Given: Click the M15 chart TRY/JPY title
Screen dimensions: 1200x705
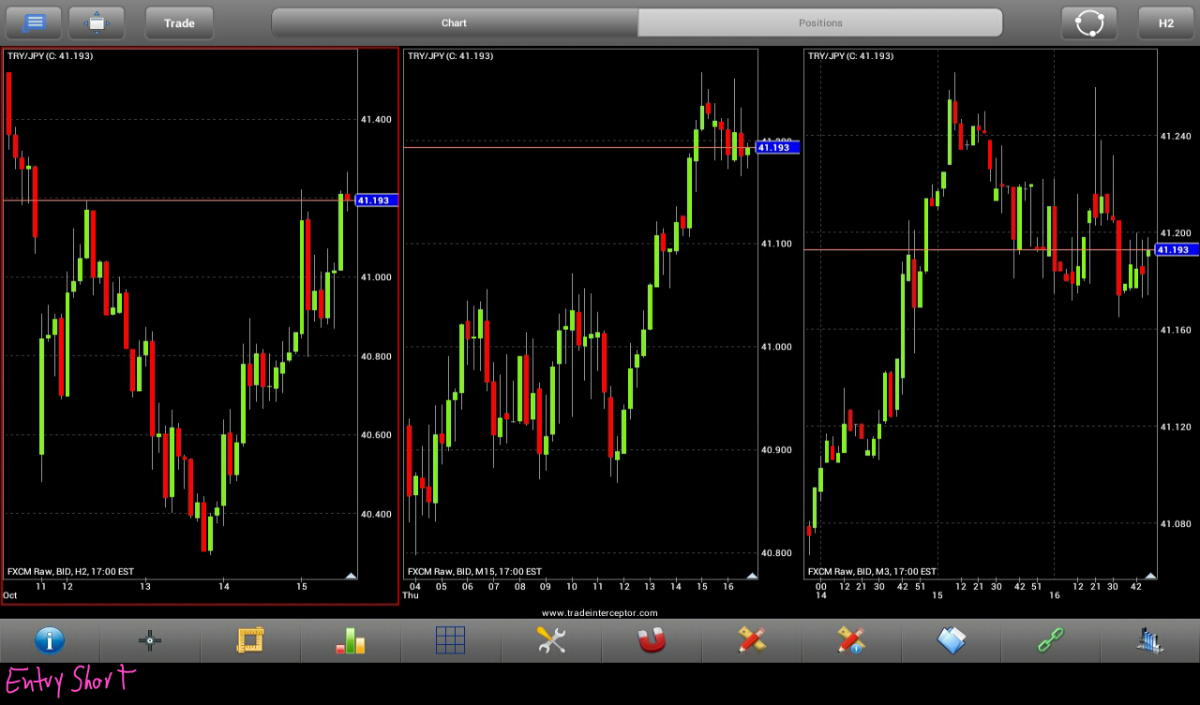Looking at the screenshot, I should 450,56.
